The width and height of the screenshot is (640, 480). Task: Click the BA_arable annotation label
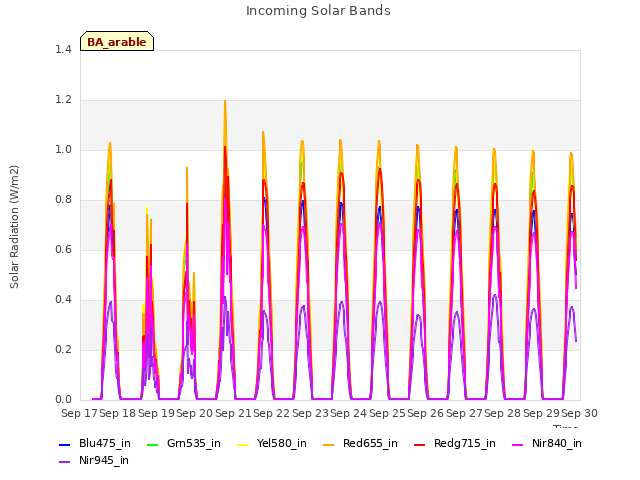coord(117,42)
